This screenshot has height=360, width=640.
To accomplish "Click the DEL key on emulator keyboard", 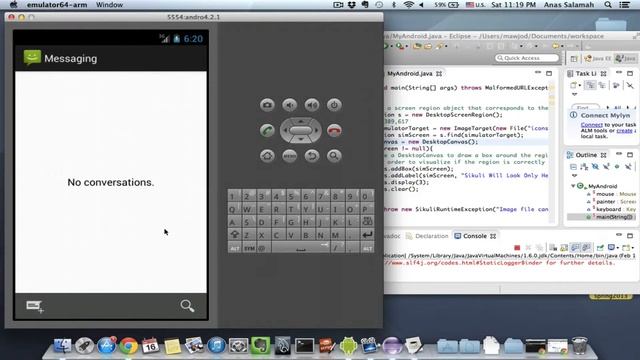I will point(367,222).
